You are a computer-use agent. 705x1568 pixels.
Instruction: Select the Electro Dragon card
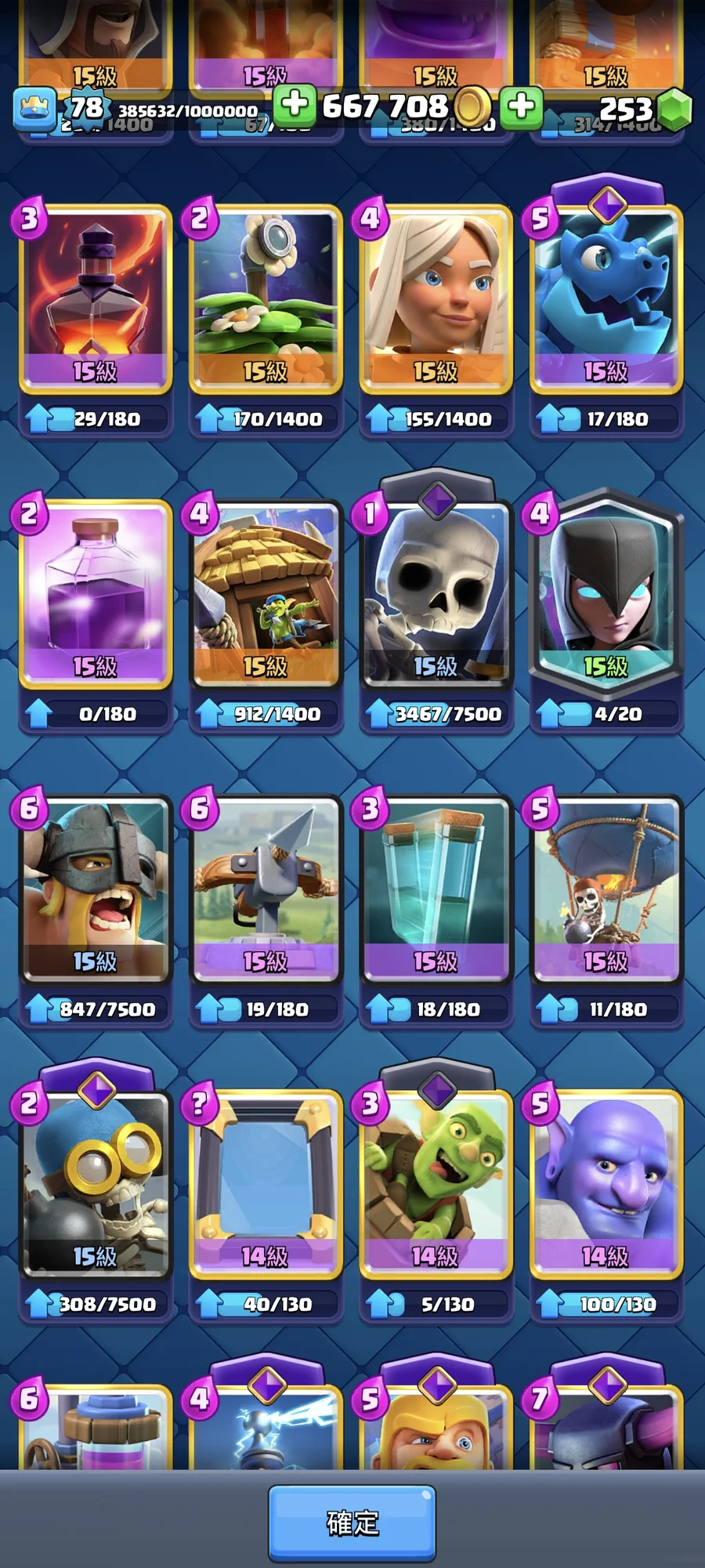(606, 298)
